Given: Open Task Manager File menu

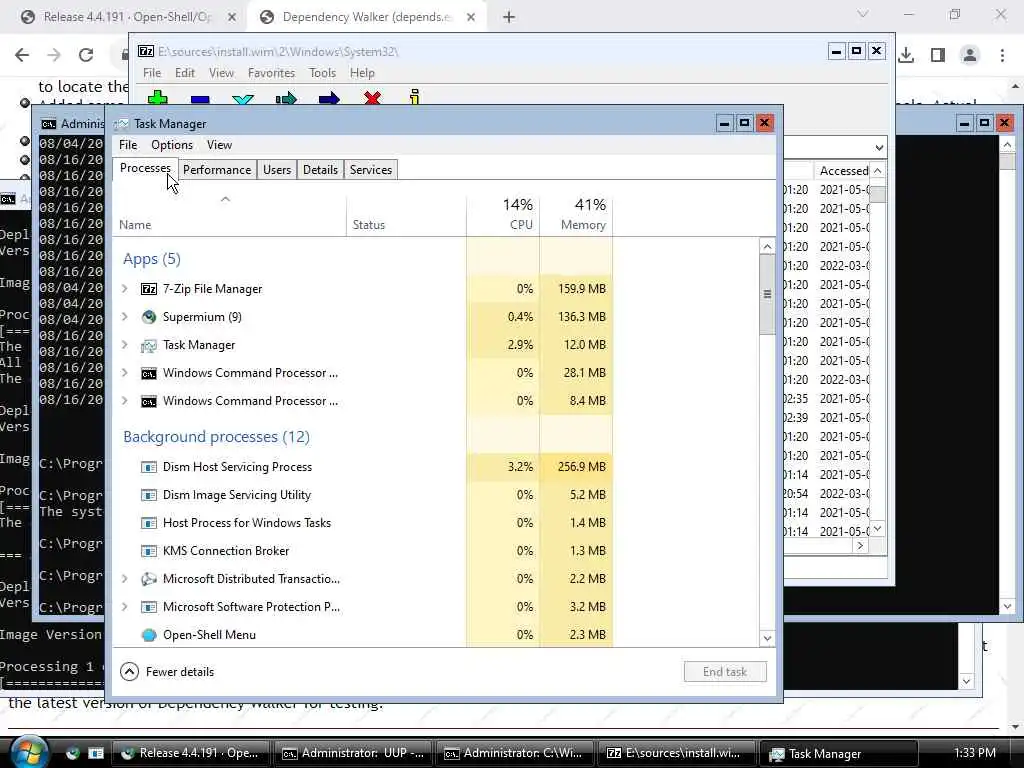Looking at the screenshot, I should point(128,145).
